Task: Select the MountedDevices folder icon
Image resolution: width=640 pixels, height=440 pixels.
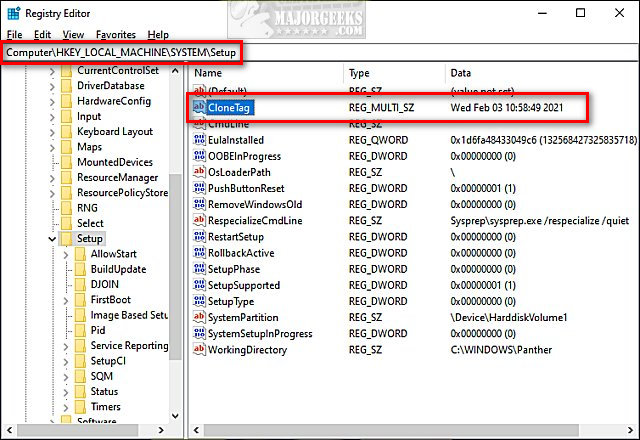Action: coord(67,162)
